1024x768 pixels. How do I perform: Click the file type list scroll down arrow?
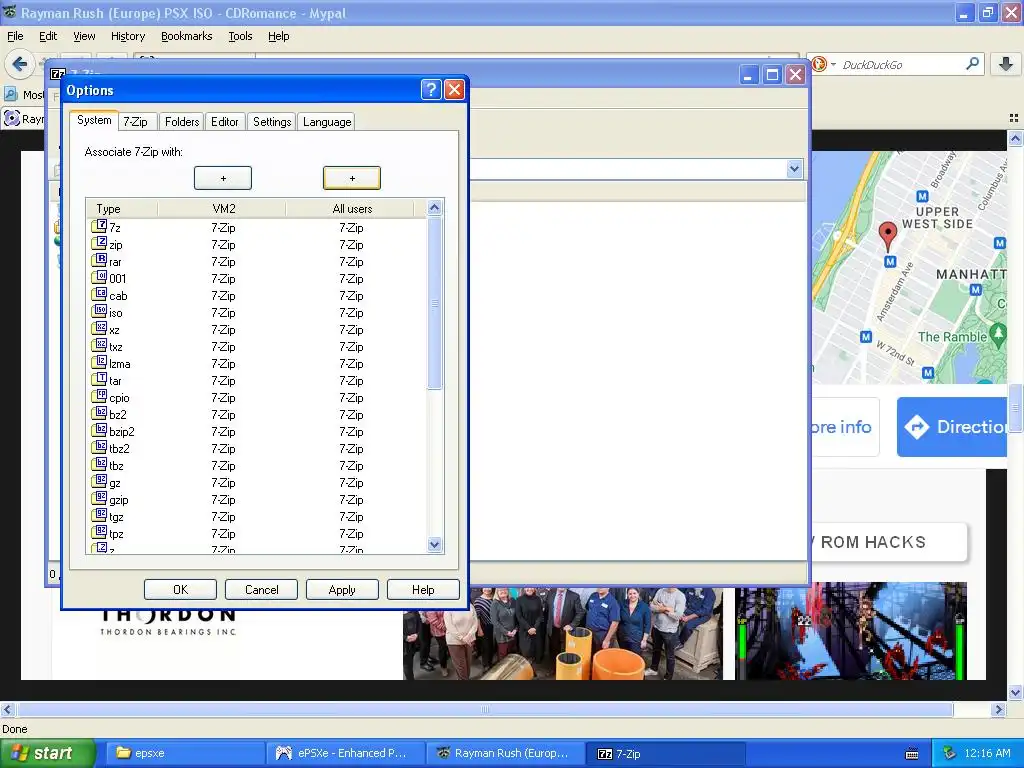[x=434, y=544]
